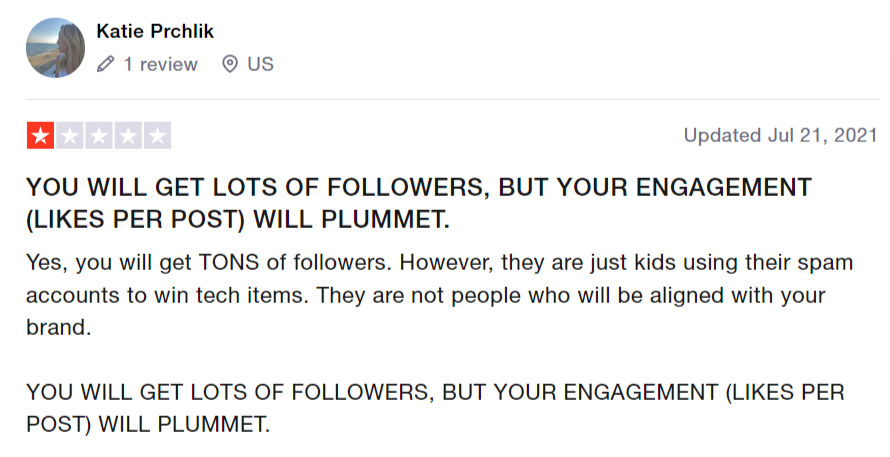
Task: Open the bold review title heading
Action: [418, 204]
